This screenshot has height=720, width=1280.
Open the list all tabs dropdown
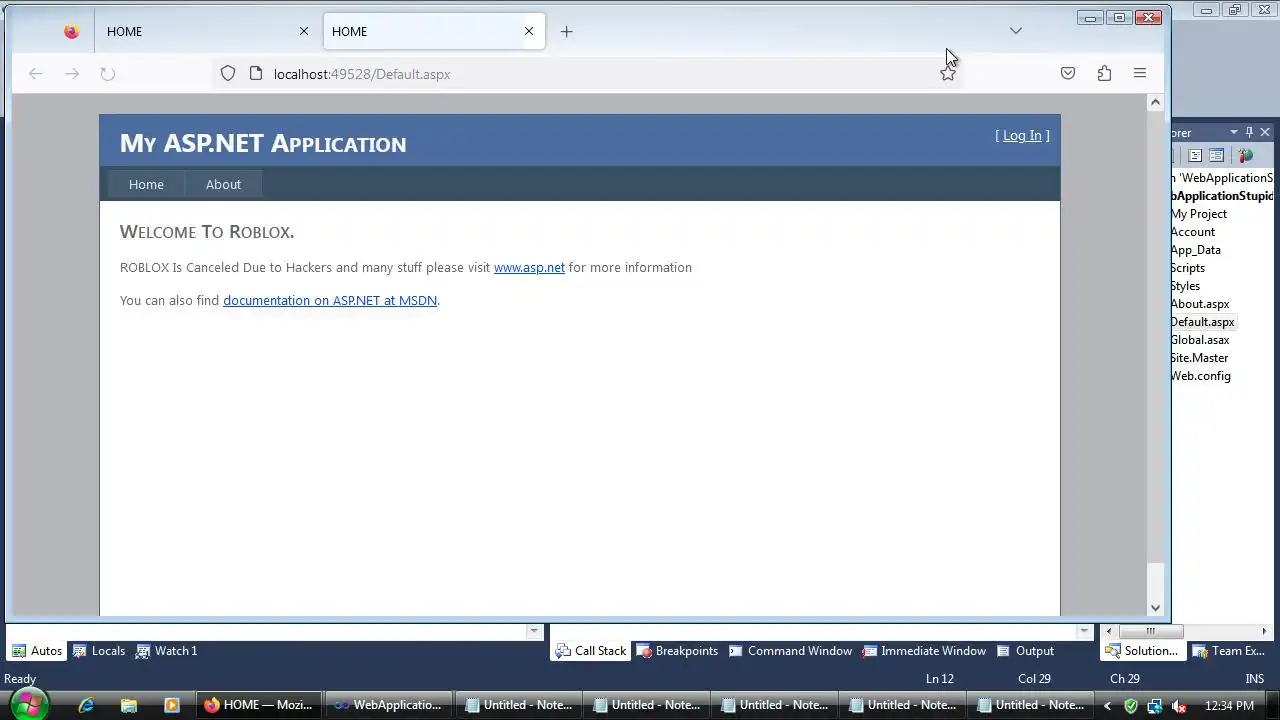click(x=1016, y=31)
